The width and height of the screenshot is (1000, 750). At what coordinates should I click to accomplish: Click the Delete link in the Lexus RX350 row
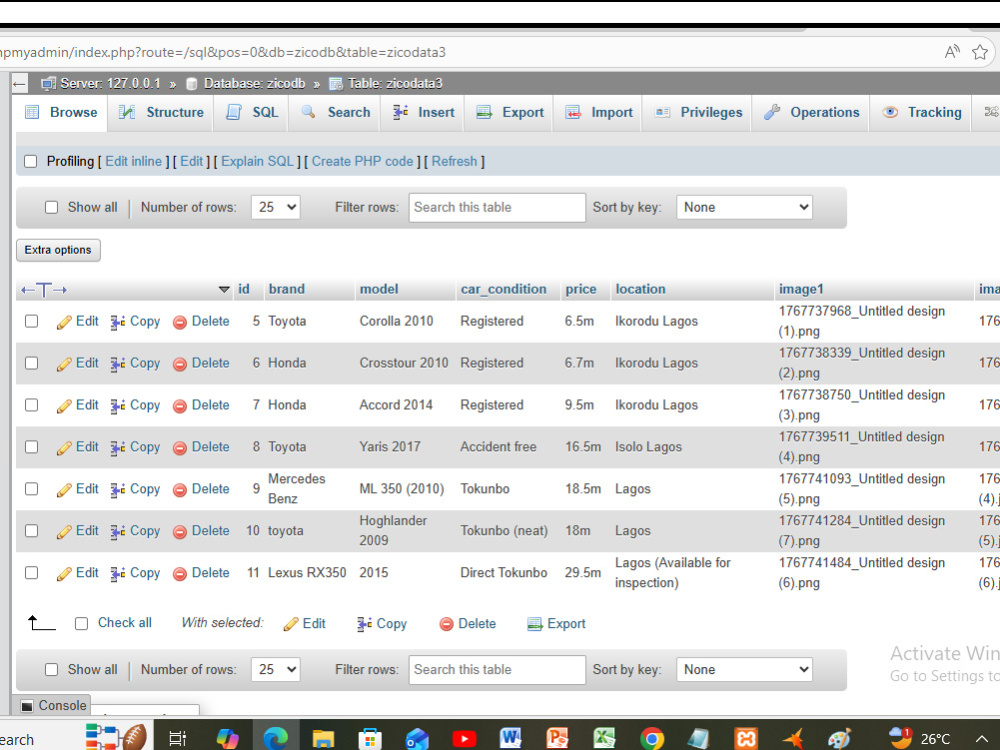click(210, 573)
